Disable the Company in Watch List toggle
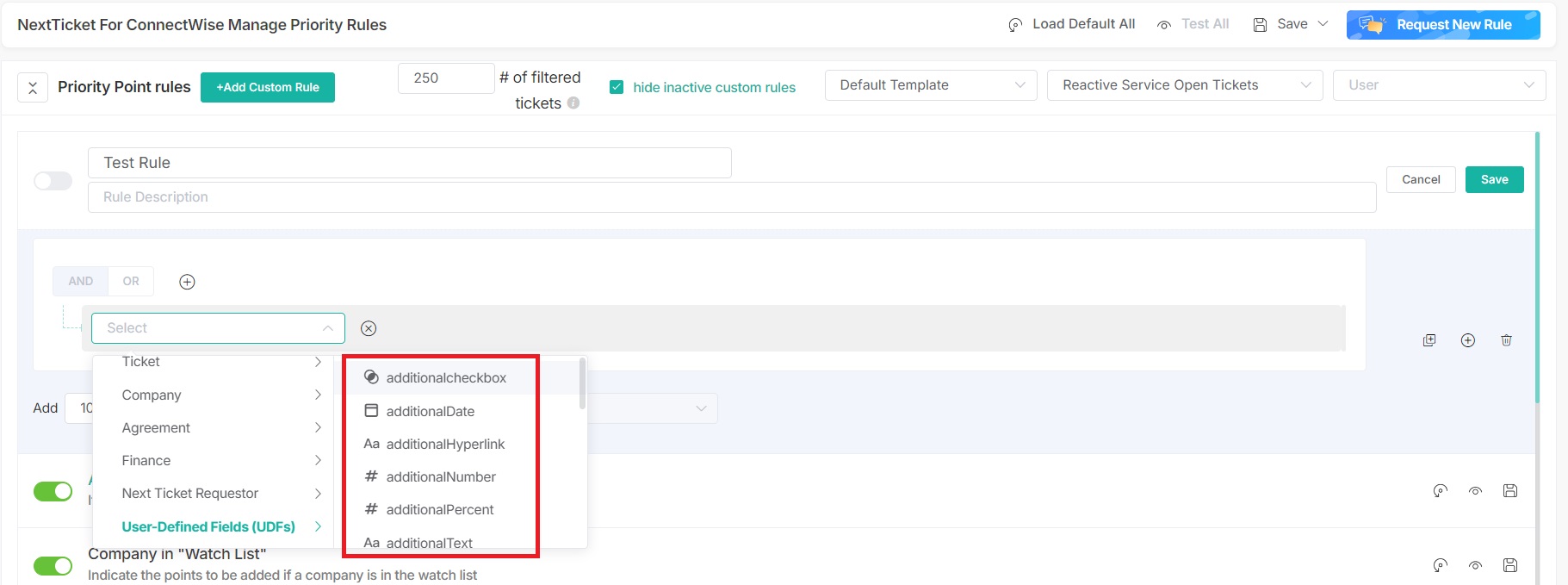The height and width of the screenshot is (585, 1568). click(53, 565)
